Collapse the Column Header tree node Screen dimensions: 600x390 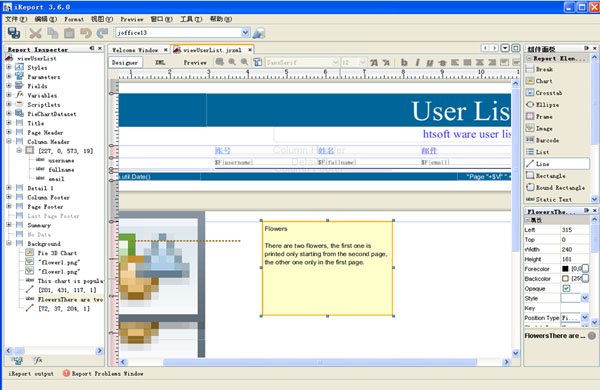[x=9, y=141]
